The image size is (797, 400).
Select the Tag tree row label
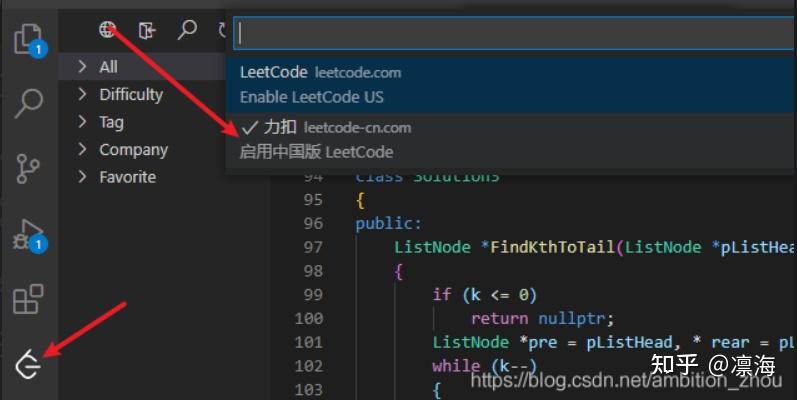111,122
